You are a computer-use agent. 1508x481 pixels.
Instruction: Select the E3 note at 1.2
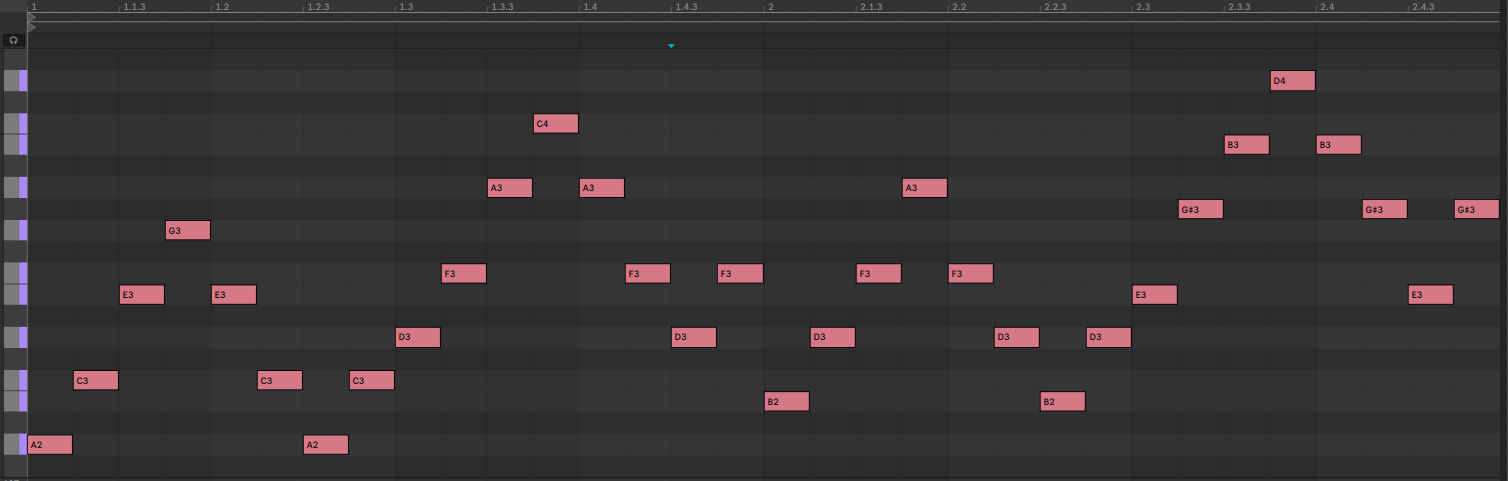[x=234, y=294]
